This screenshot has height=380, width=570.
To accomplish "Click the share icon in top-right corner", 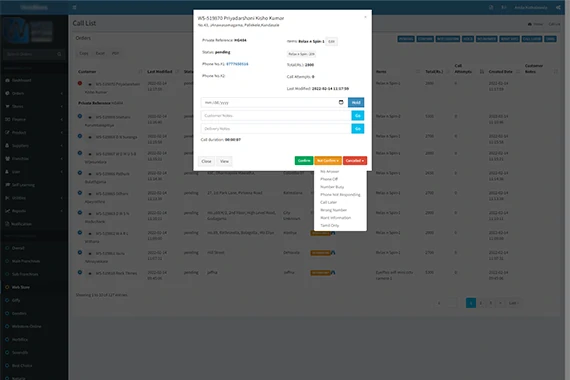I will tap(558, 7).
